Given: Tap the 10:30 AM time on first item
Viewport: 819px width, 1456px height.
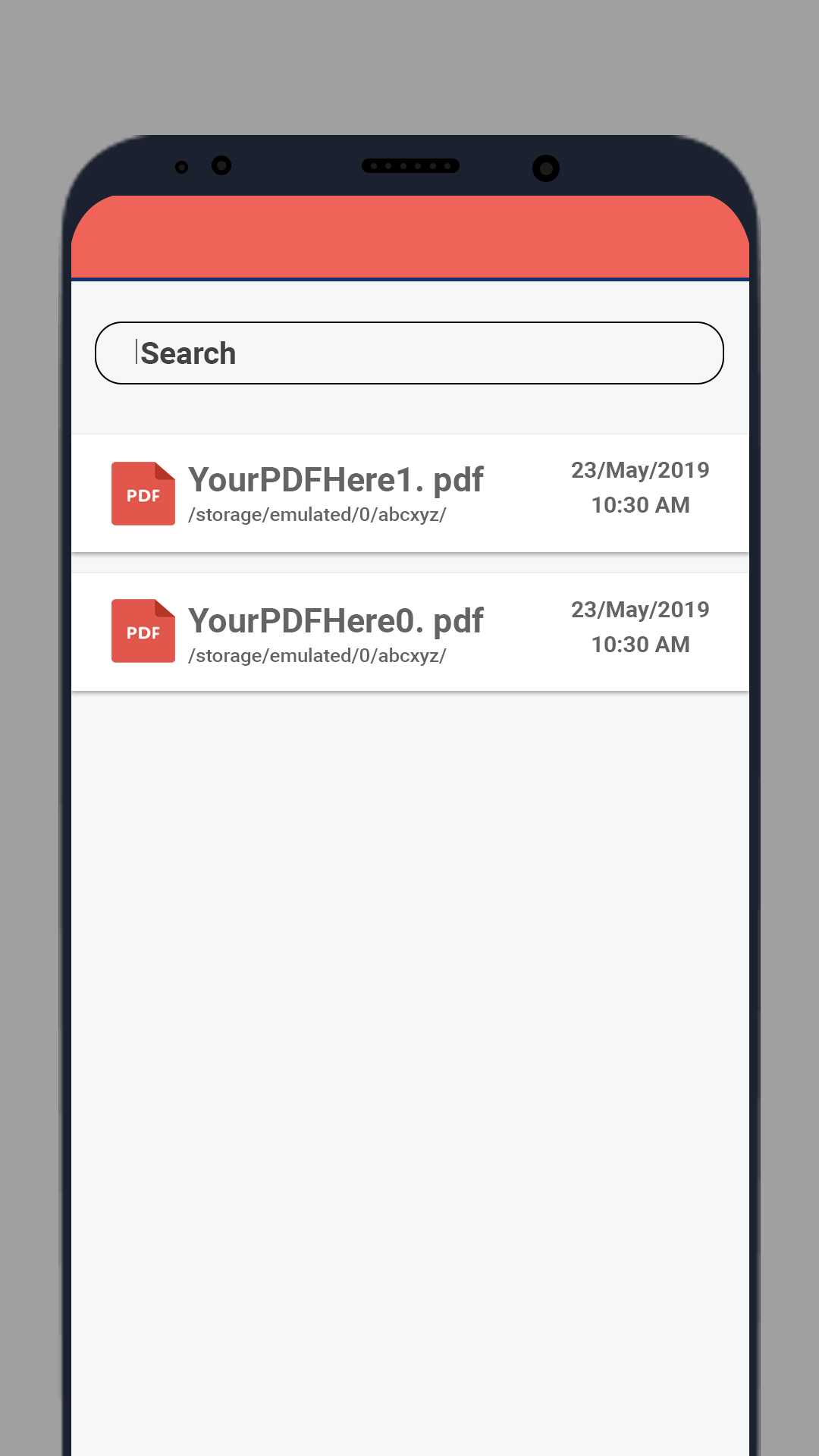Looking at the screenshot, I should click(641, 505).
